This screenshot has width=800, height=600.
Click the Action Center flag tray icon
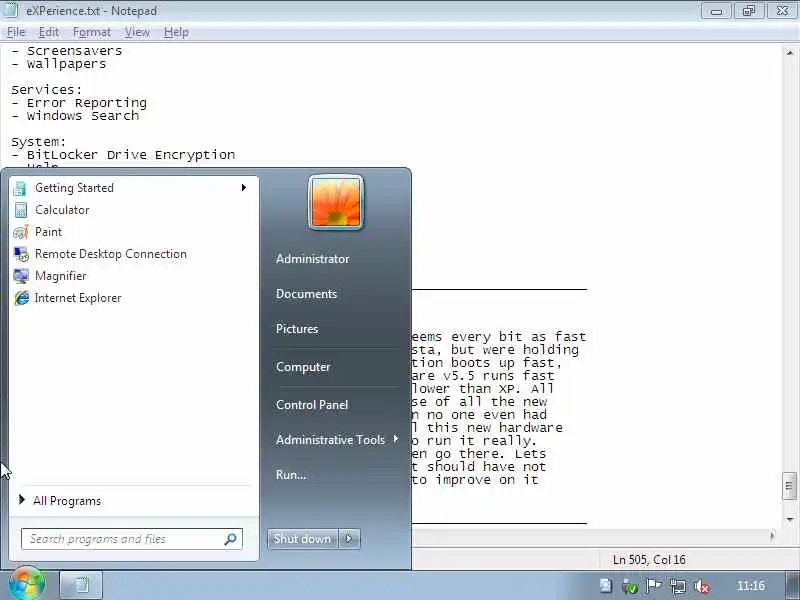pos(653,586)
